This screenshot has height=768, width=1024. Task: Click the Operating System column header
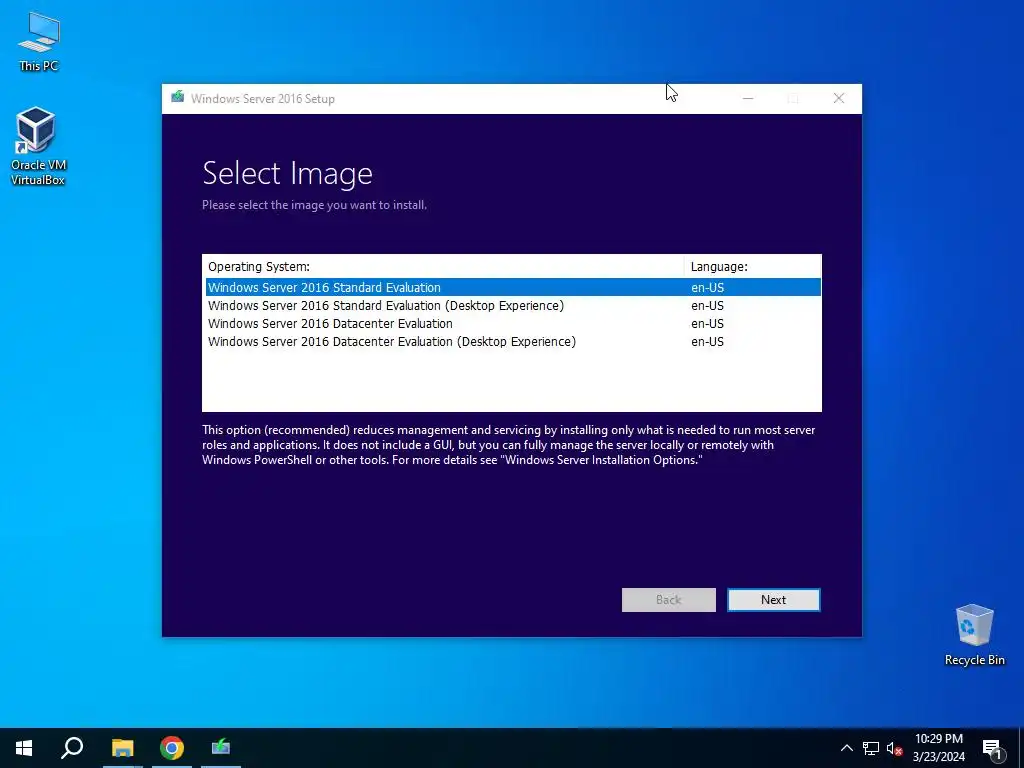[x=443, y=266]
